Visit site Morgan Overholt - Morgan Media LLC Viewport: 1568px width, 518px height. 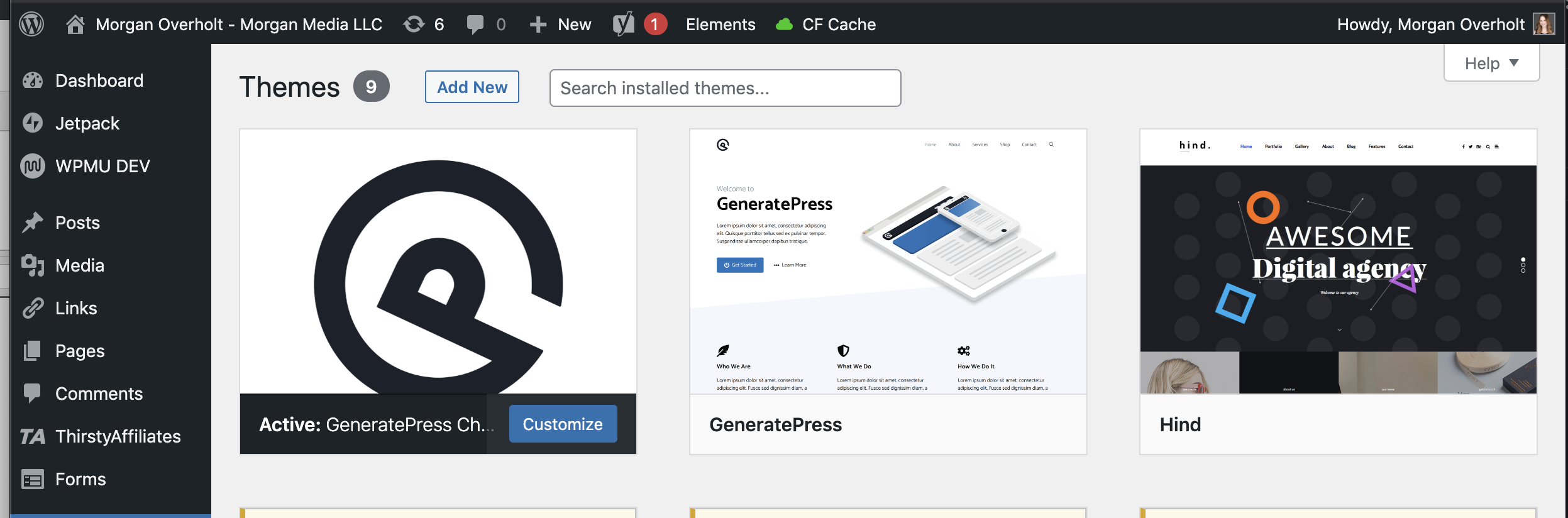click(x=239, y=25)
